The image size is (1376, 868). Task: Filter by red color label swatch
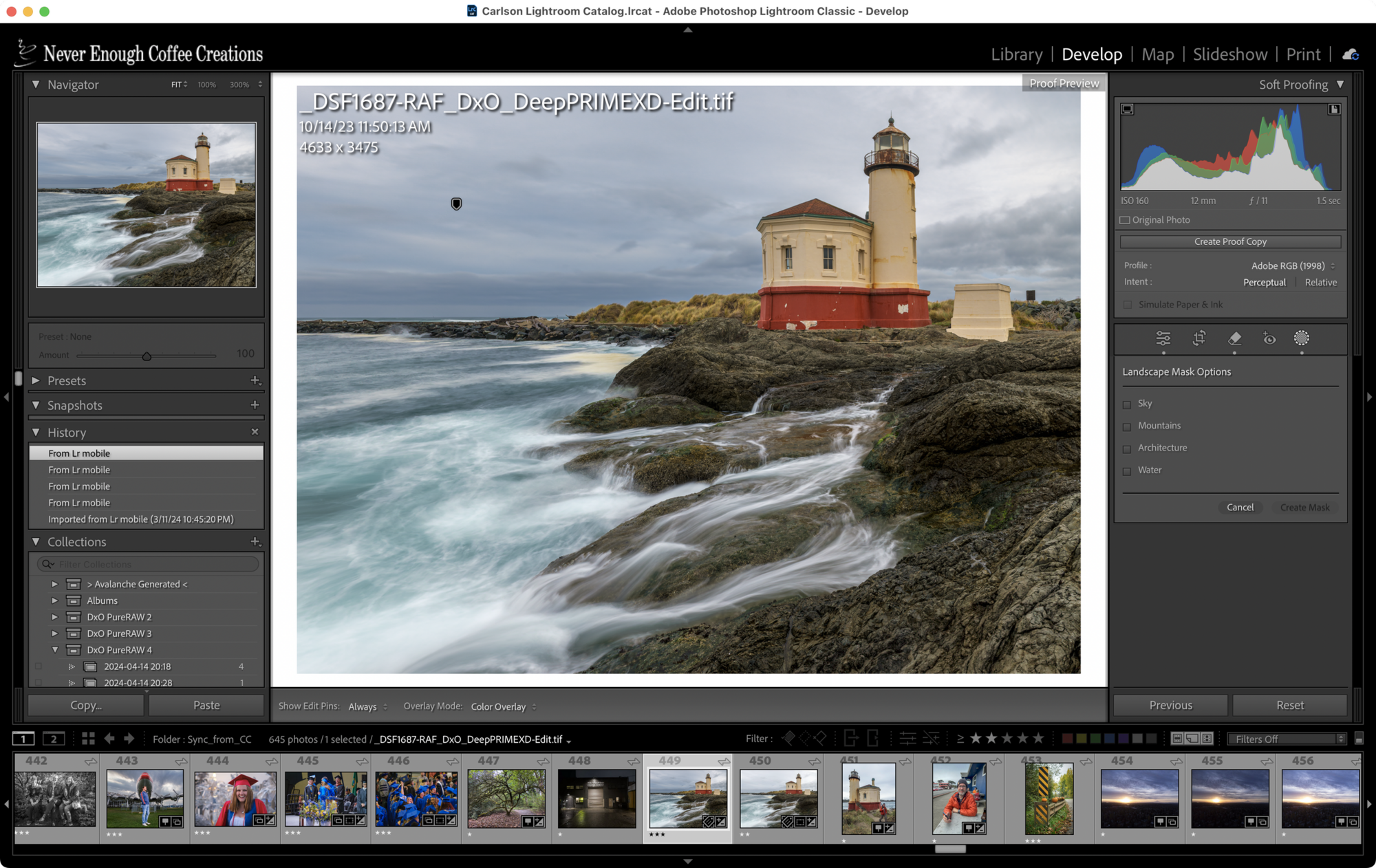(1067, 739)
